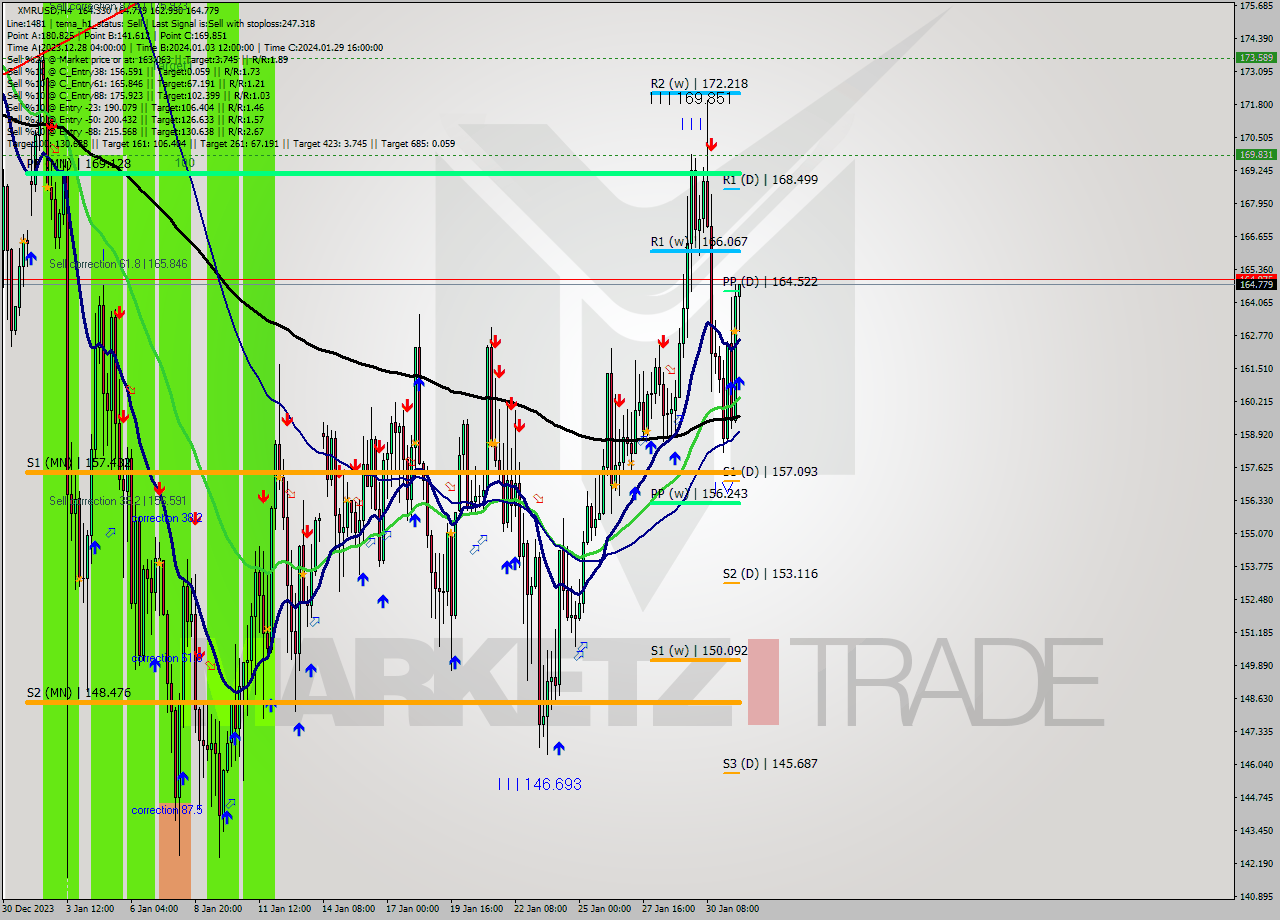
Task: Select the 'S1 (w) | 150.092' label
Action: (x=699, y=651)
